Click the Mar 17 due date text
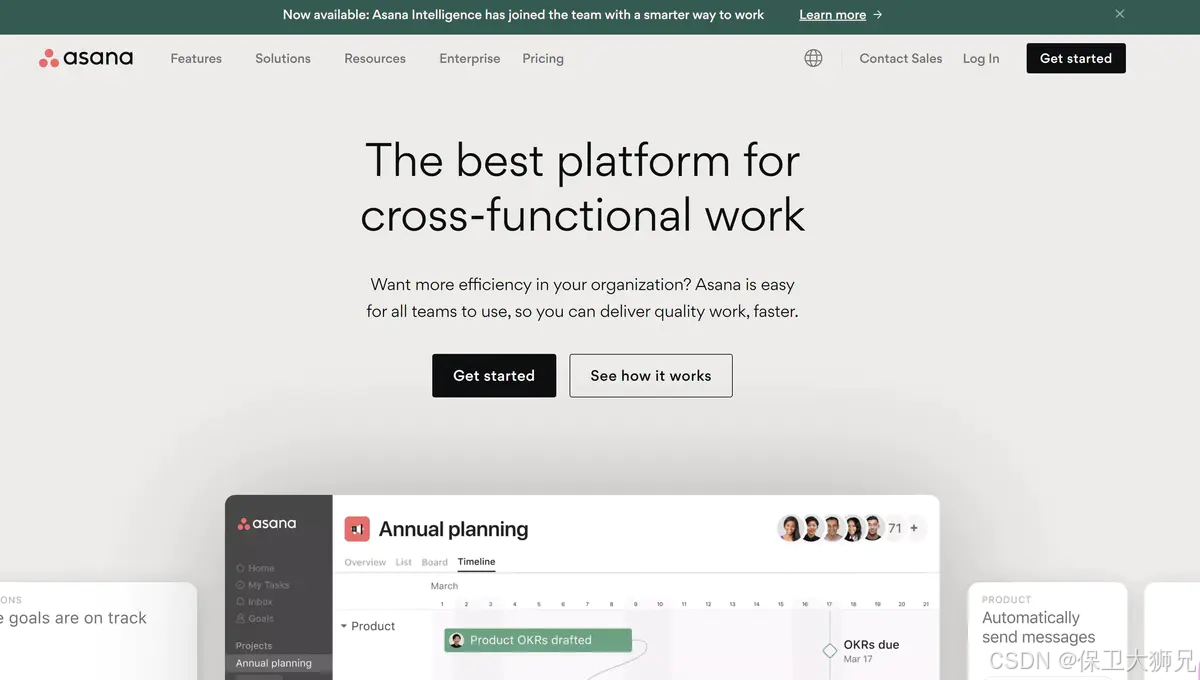 click(858, 660)
